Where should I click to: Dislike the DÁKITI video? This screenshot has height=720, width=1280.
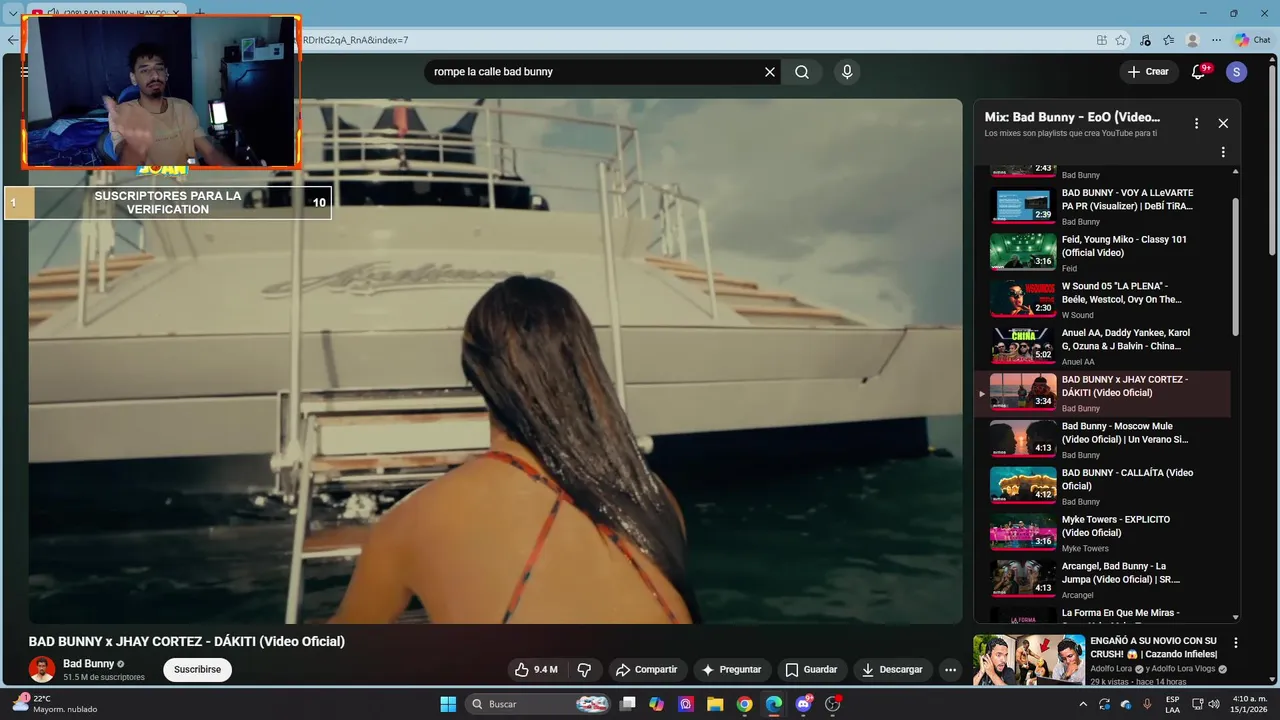click(x=584, y=670)
